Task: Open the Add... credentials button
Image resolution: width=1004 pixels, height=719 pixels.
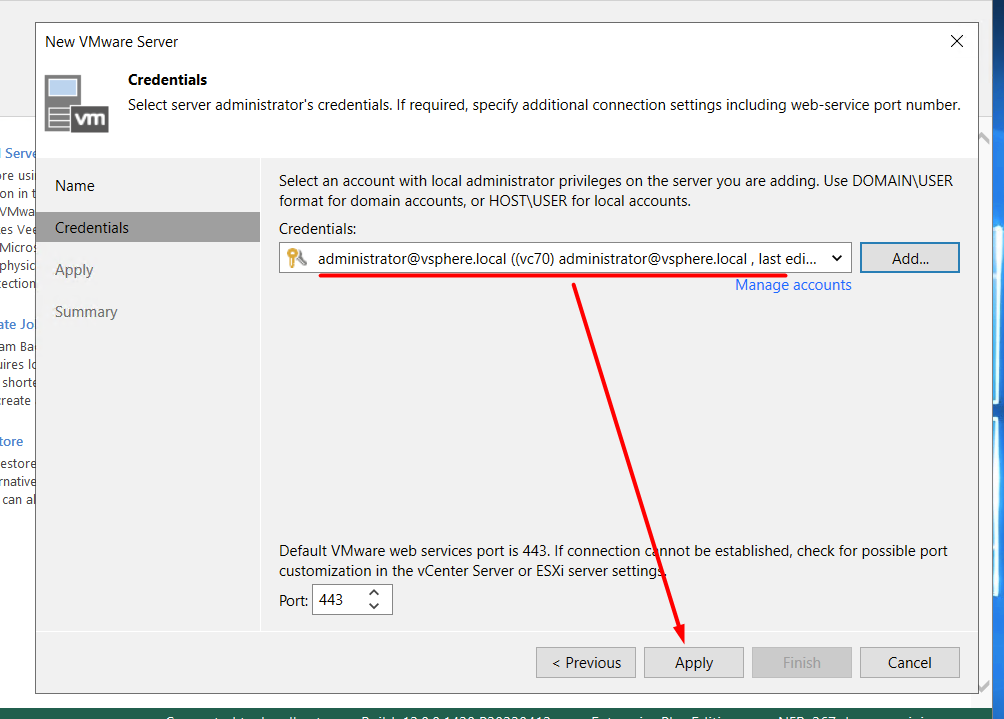Action: [910, 258]
